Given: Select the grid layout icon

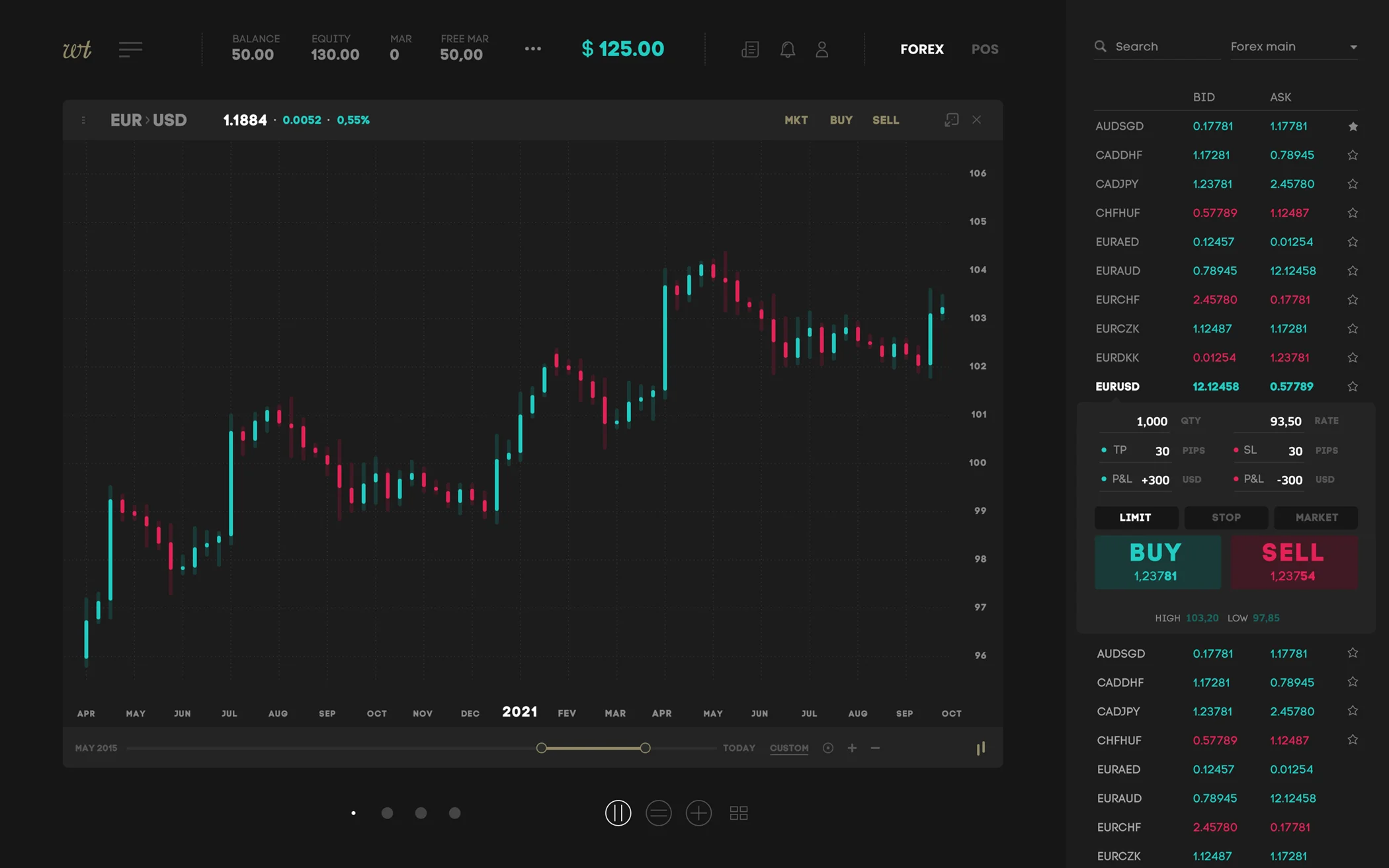Looking at the screenshot, I should (x=739, y=813).
